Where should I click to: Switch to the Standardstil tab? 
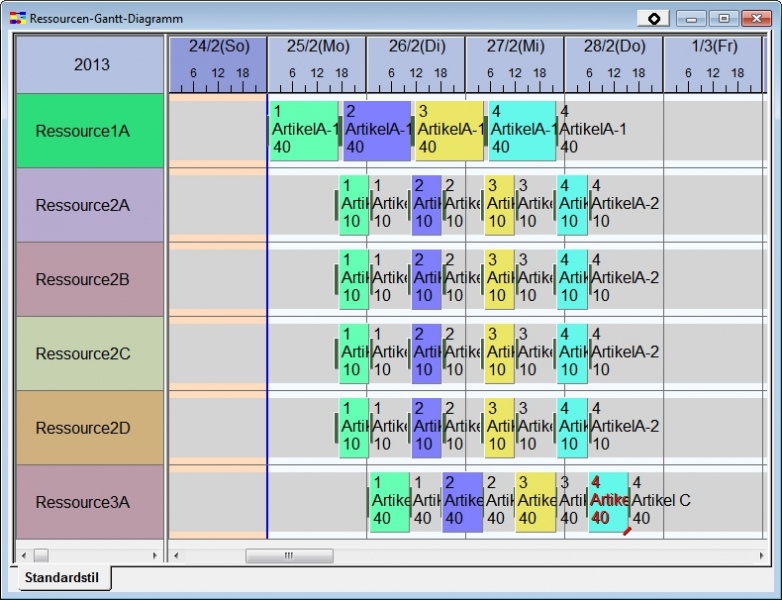[x=61, y=577]
